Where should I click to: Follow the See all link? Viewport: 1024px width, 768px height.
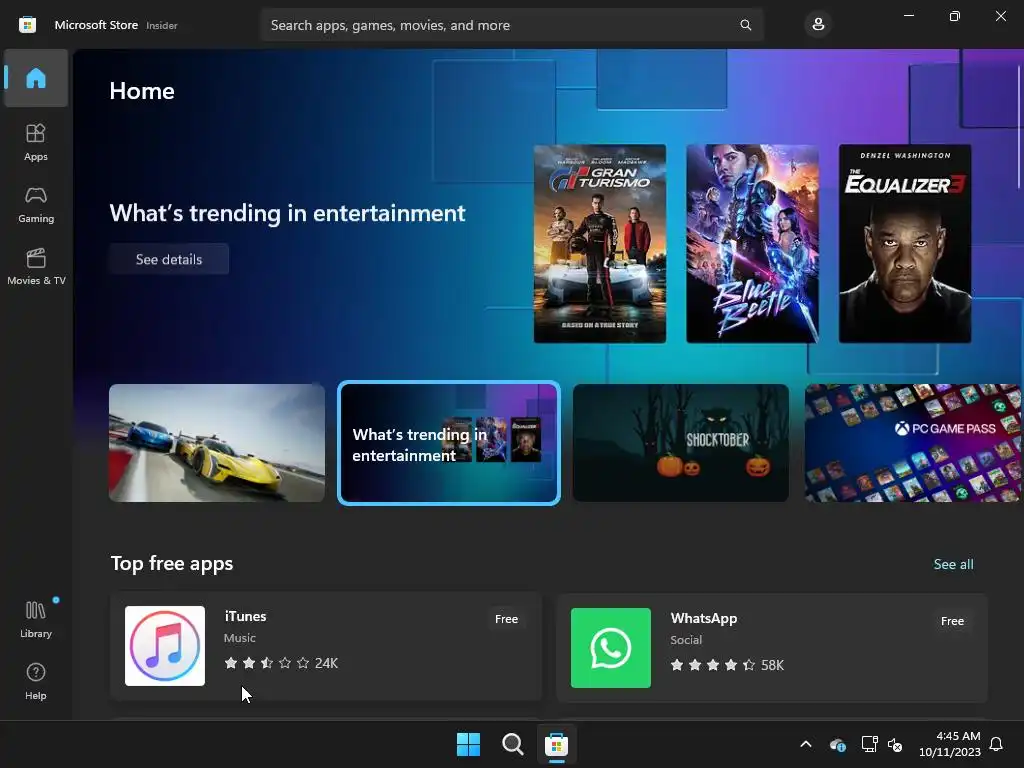[953, 564]
